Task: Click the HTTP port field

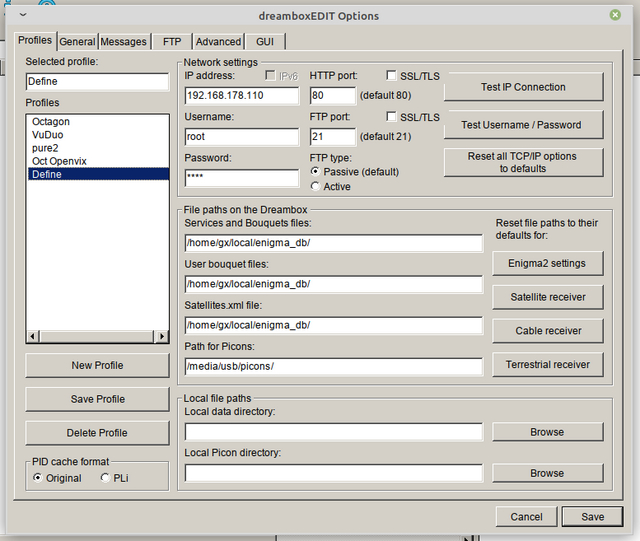Action: point(333,96)
